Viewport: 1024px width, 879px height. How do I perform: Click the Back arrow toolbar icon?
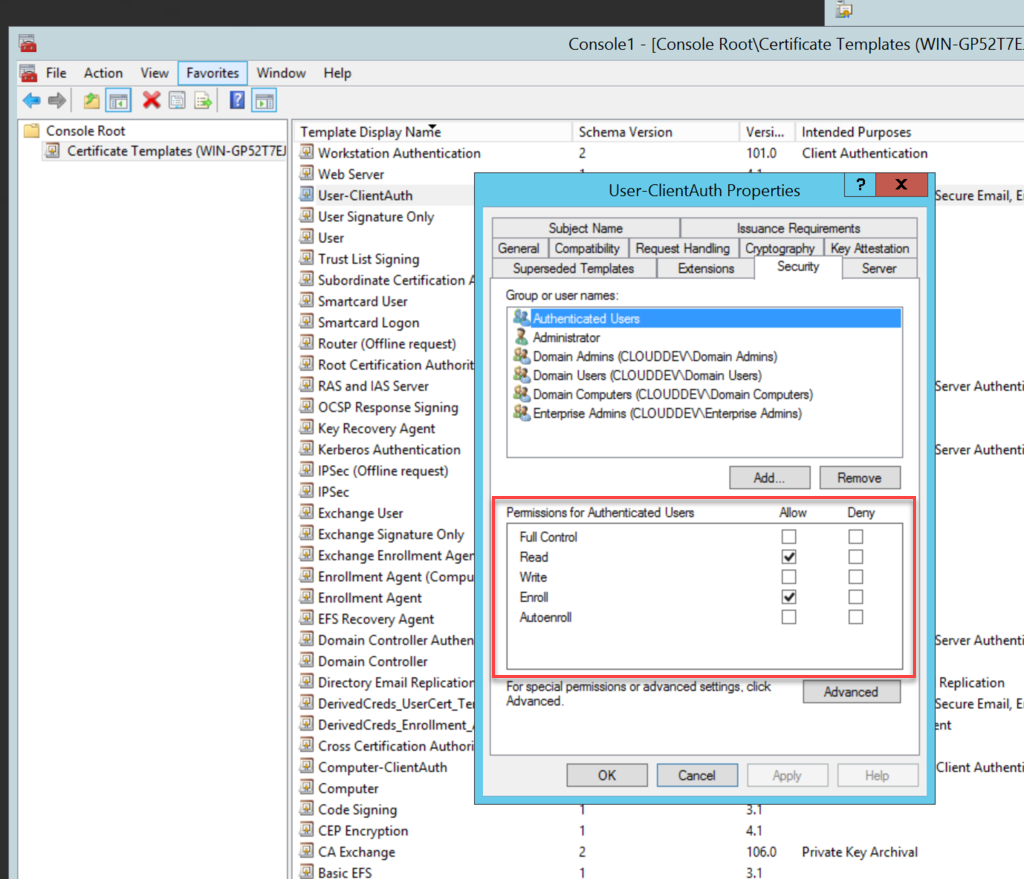tap(31, 100)
